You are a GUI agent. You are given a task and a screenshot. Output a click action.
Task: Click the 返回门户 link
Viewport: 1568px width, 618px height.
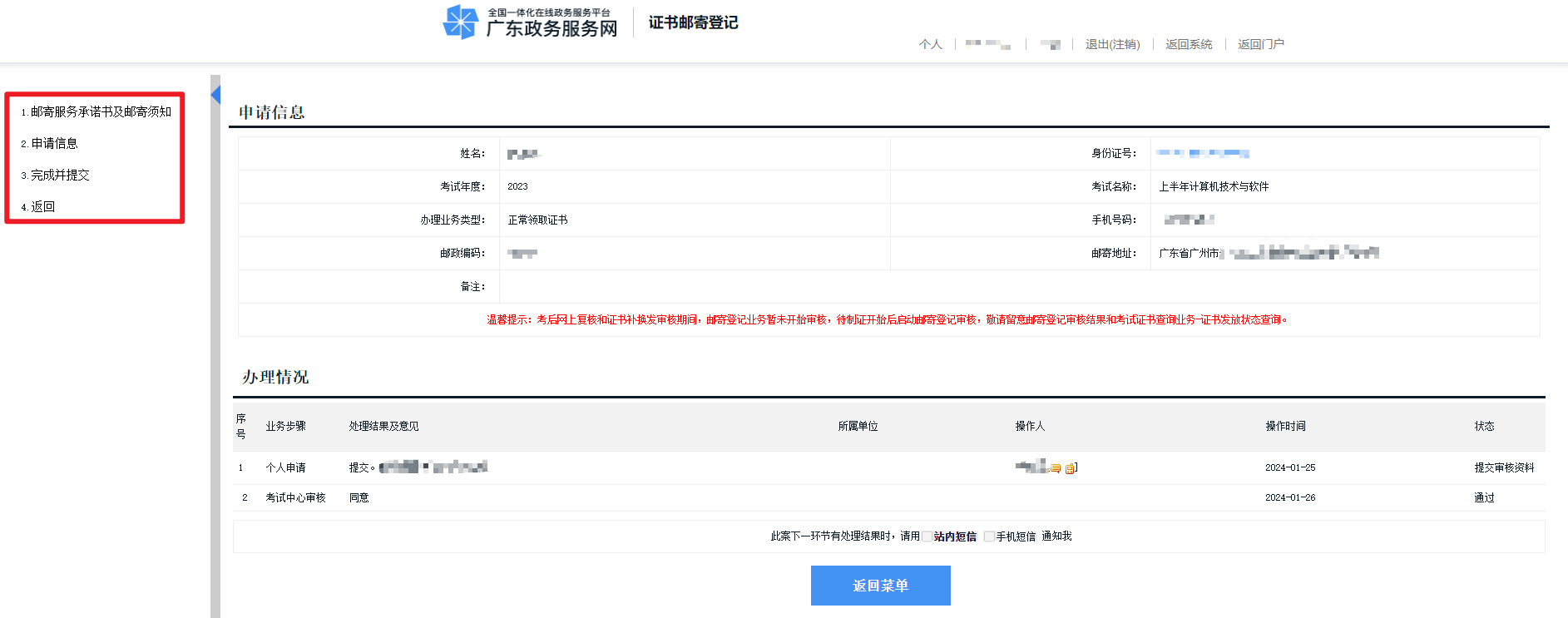pos(1261,44)
